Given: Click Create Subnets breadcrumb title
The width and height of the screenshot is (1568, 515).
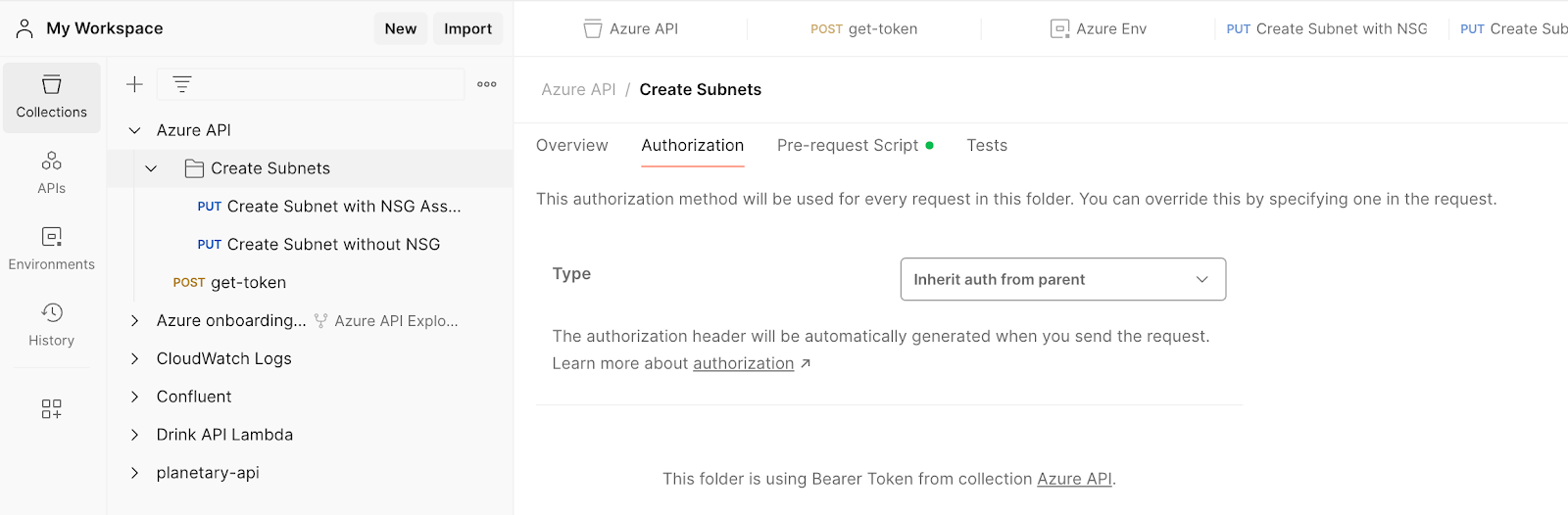Looking at the screenshot, I should pyautogui.click(x=701, y=89).
